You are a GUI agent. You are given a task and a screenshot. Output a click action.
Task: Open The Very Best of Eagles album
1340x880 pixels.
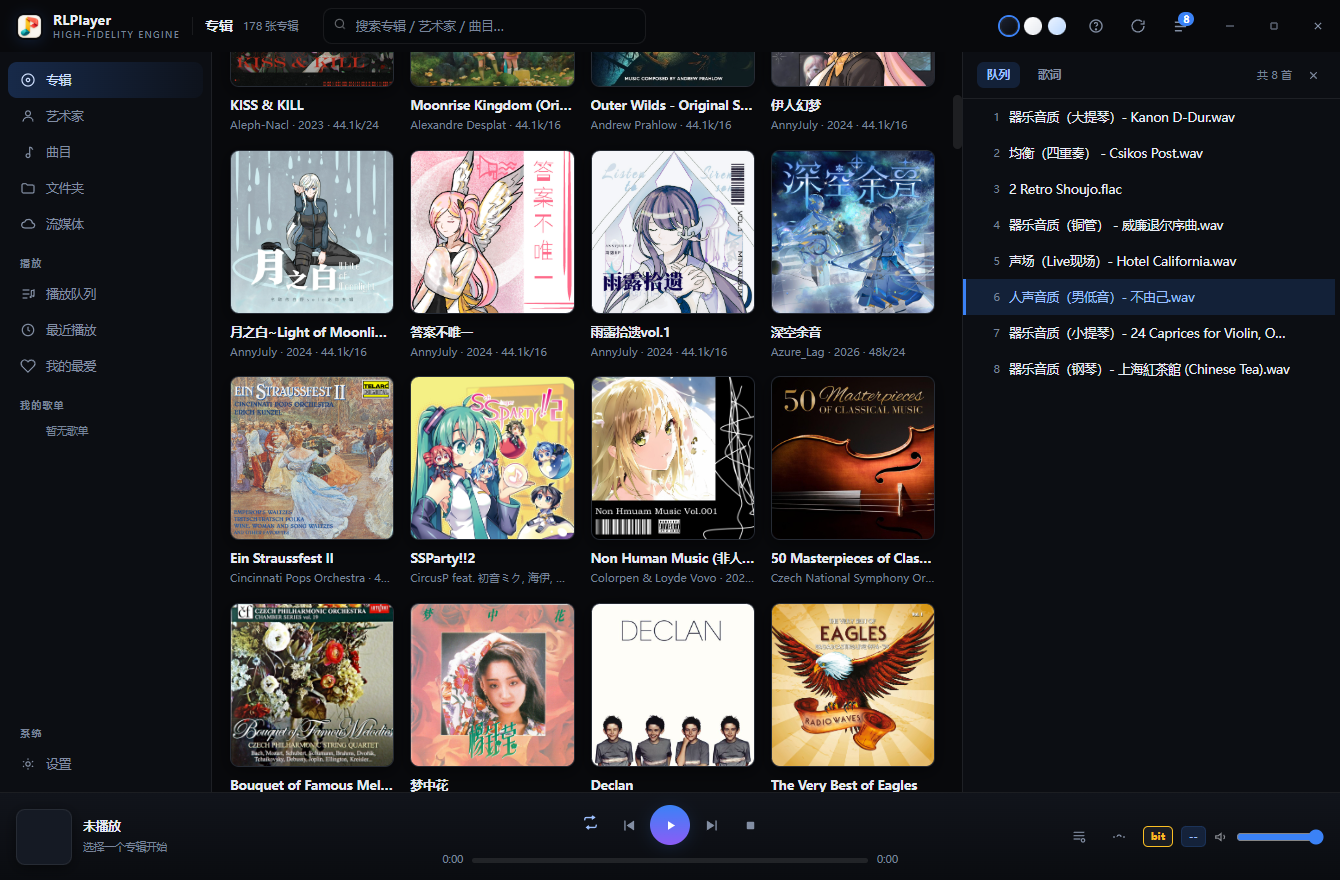pos(853,685)
